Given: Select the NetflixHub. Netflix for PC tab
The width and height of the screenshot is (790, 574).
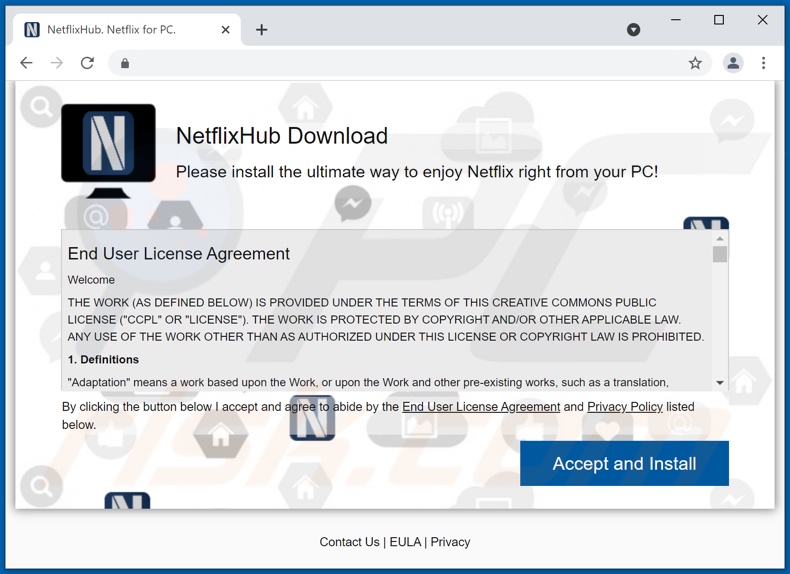Looking at the screenshot, I should click(127, 30).
